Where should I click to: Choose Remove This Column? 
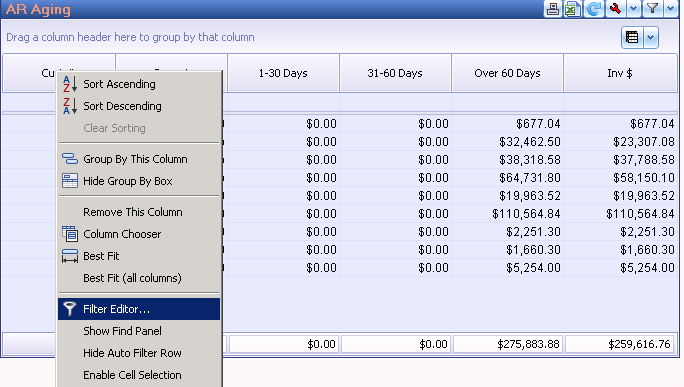coord(139,212)
